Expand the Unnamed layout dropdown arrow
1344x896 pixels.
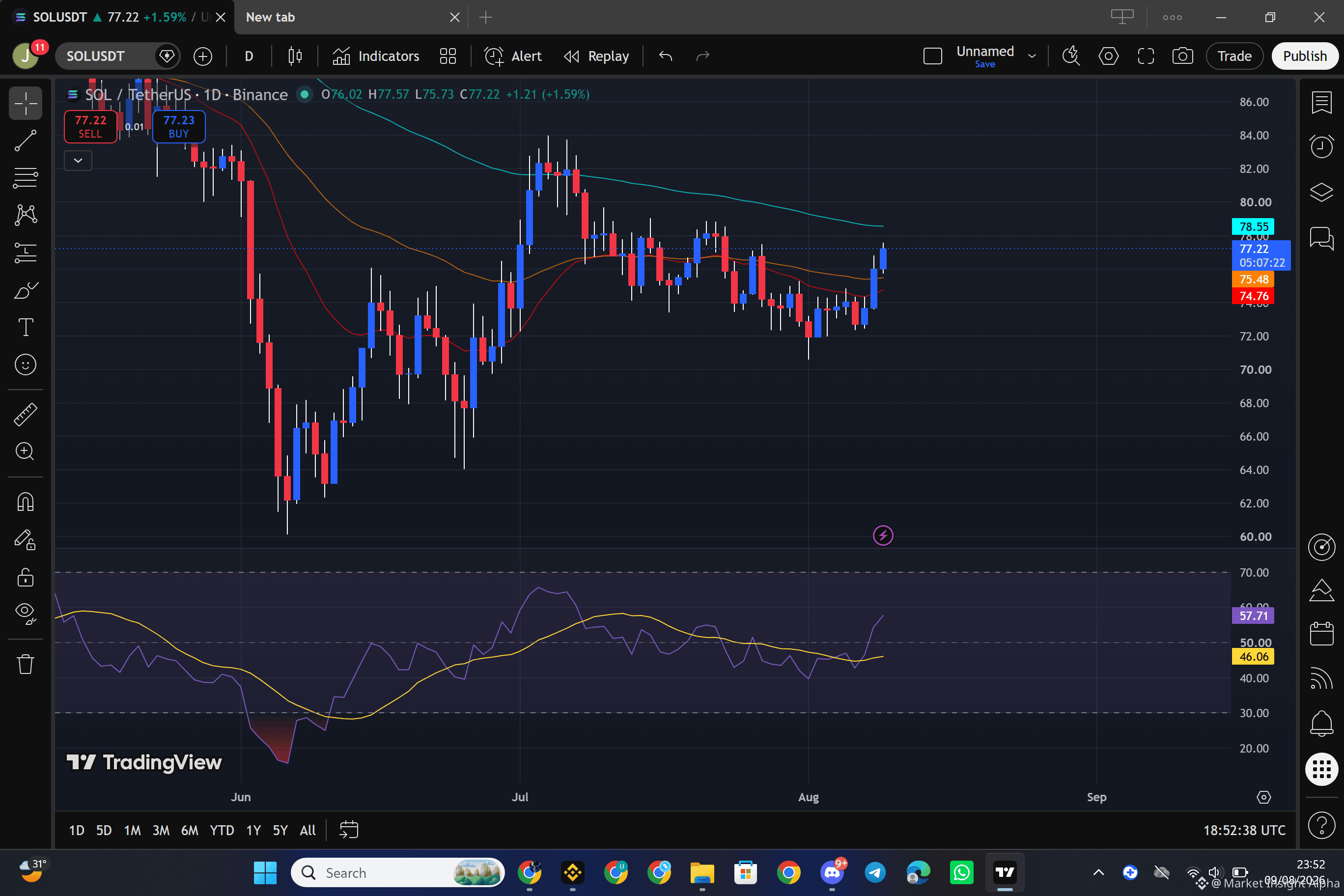click(1032, 56)
